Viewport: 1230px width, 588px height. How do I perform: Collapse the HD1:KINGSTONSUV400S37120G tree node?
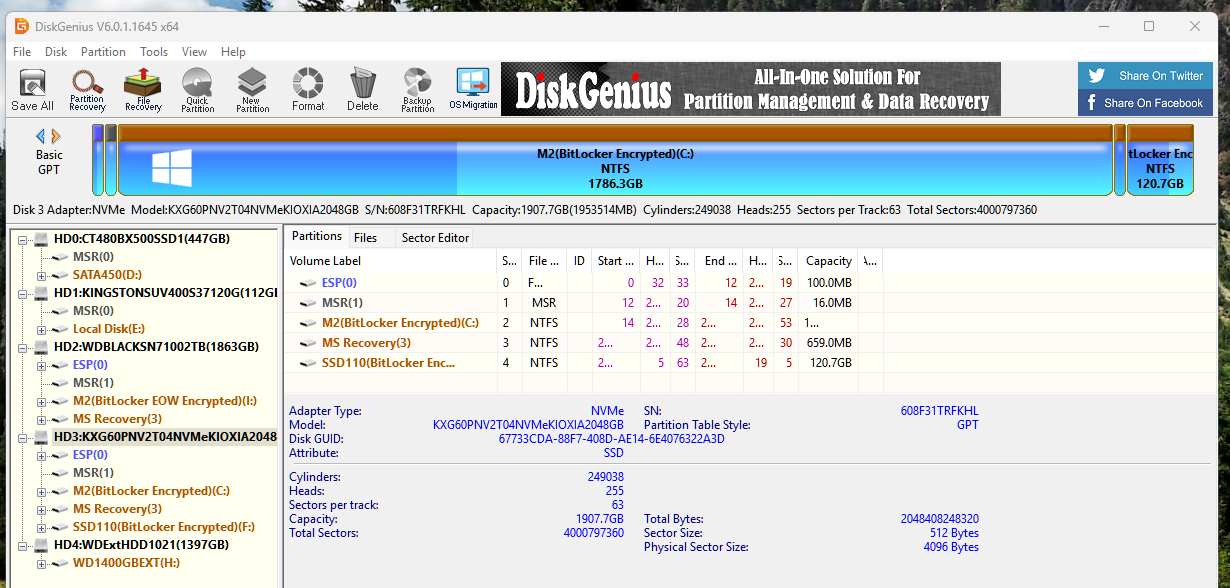(x=23, y=293)
